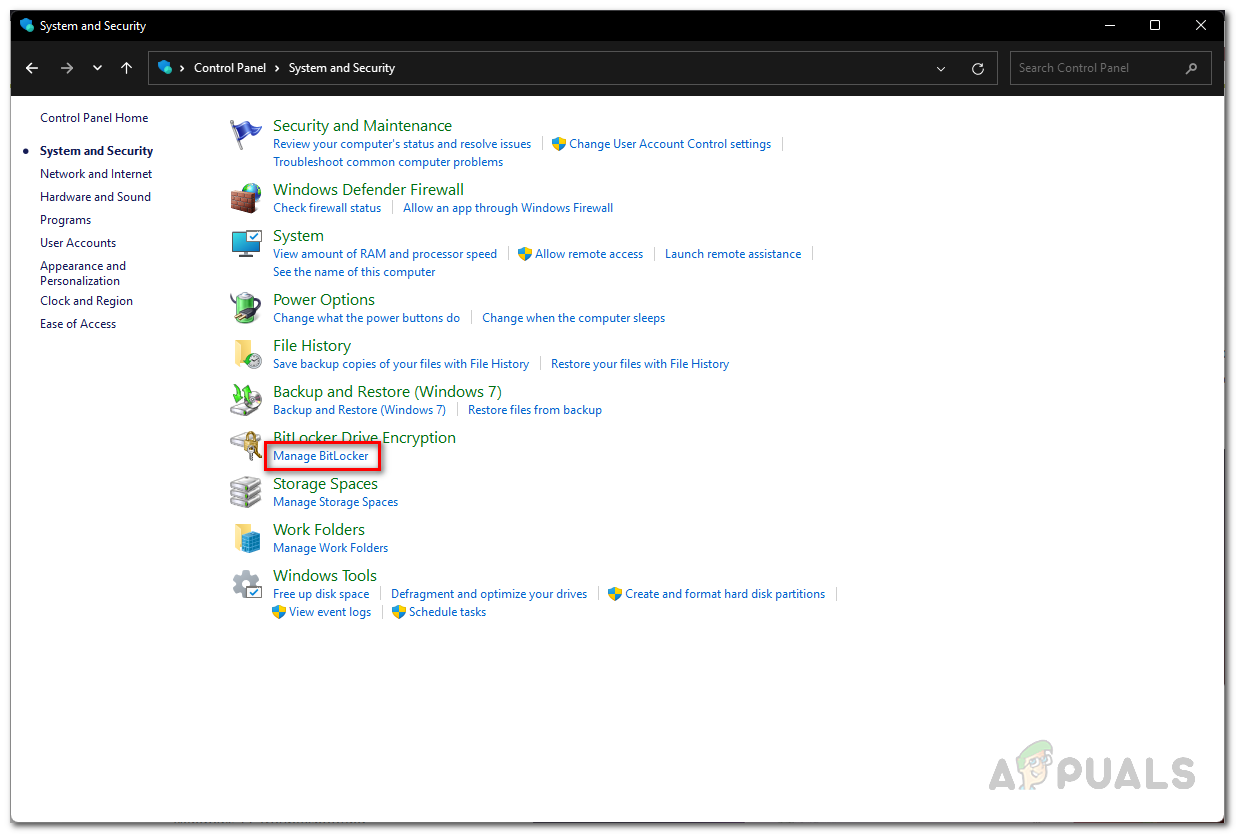
Task: Click the System and Security title bar icon
Action: tap(27, 25)
